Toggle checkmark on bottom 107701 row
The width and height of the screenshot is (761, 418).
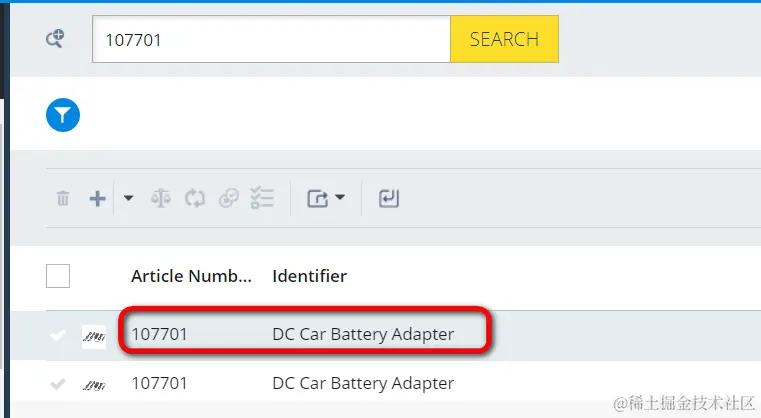point(58,384)
